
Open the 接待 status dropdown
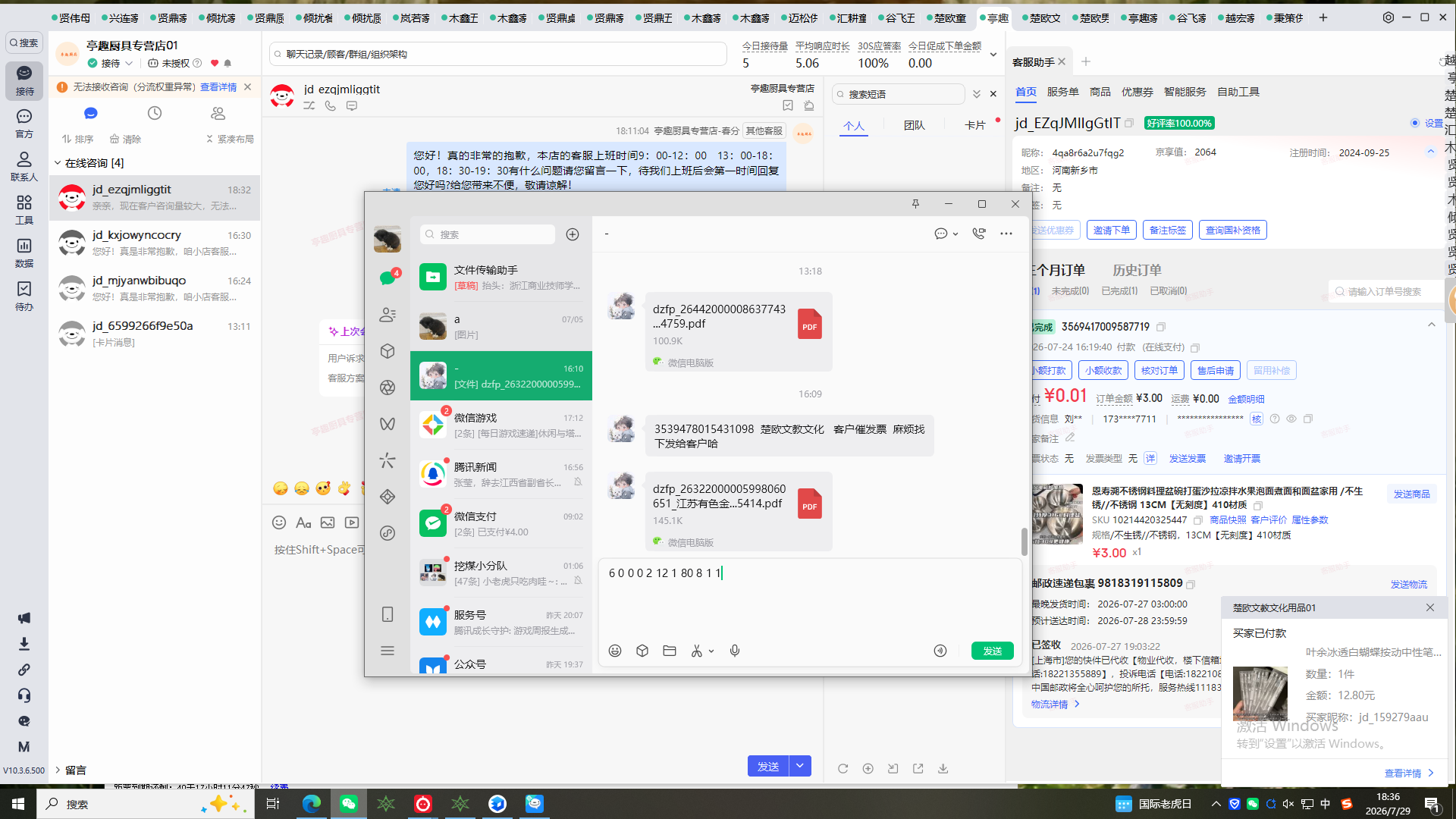[111, 63]
